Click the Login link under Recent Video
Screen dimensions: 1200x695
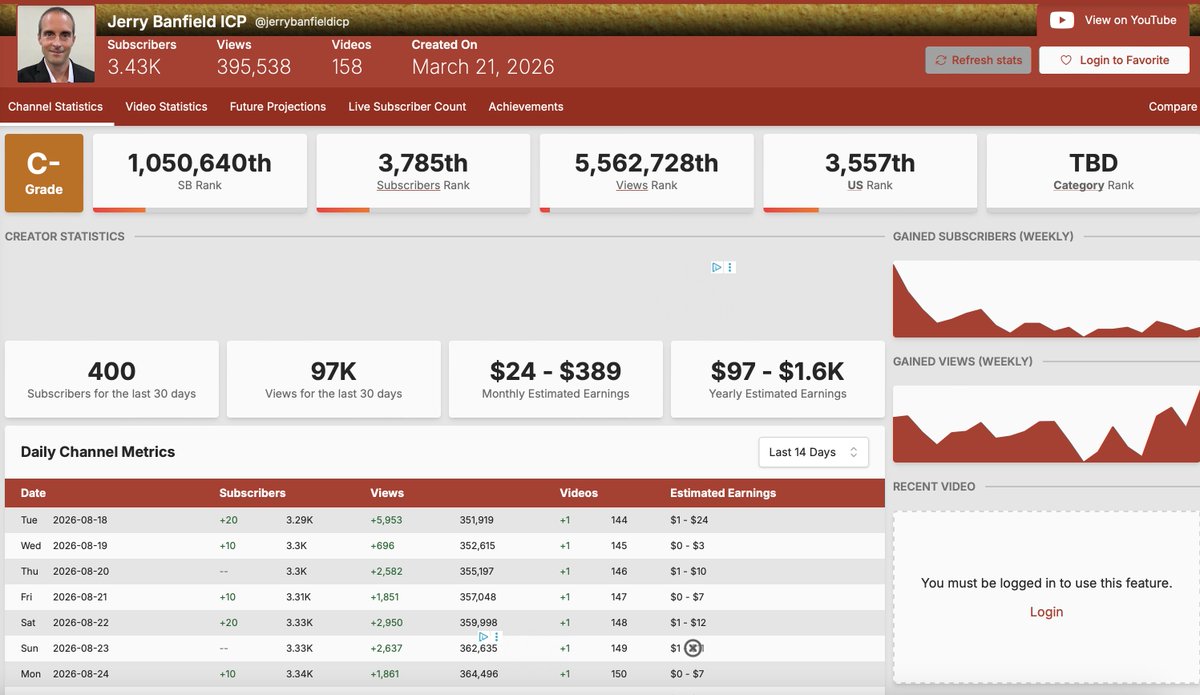pyautogui.click(x=1046, y=612)
